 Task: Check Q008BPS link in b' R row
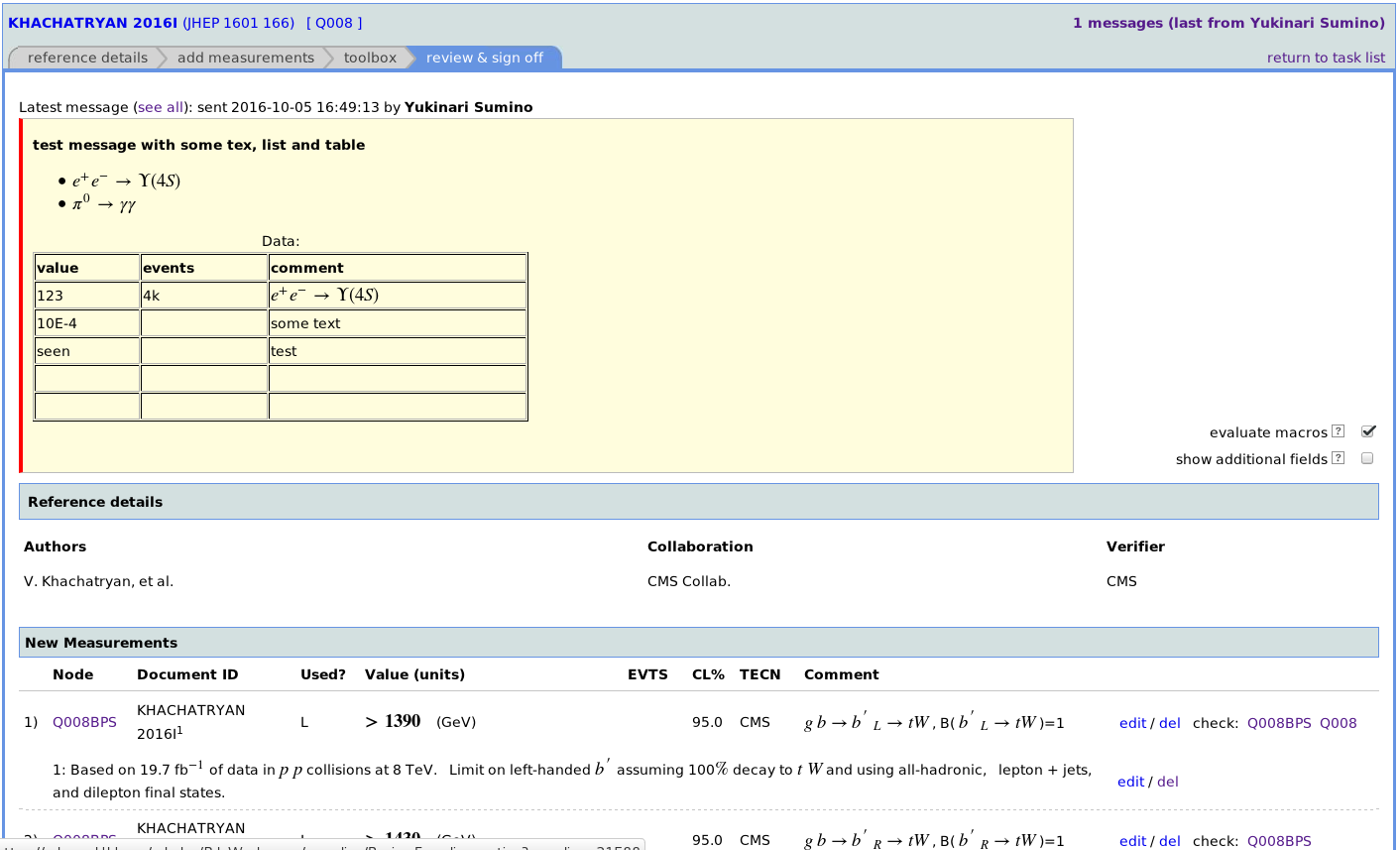1279,841
